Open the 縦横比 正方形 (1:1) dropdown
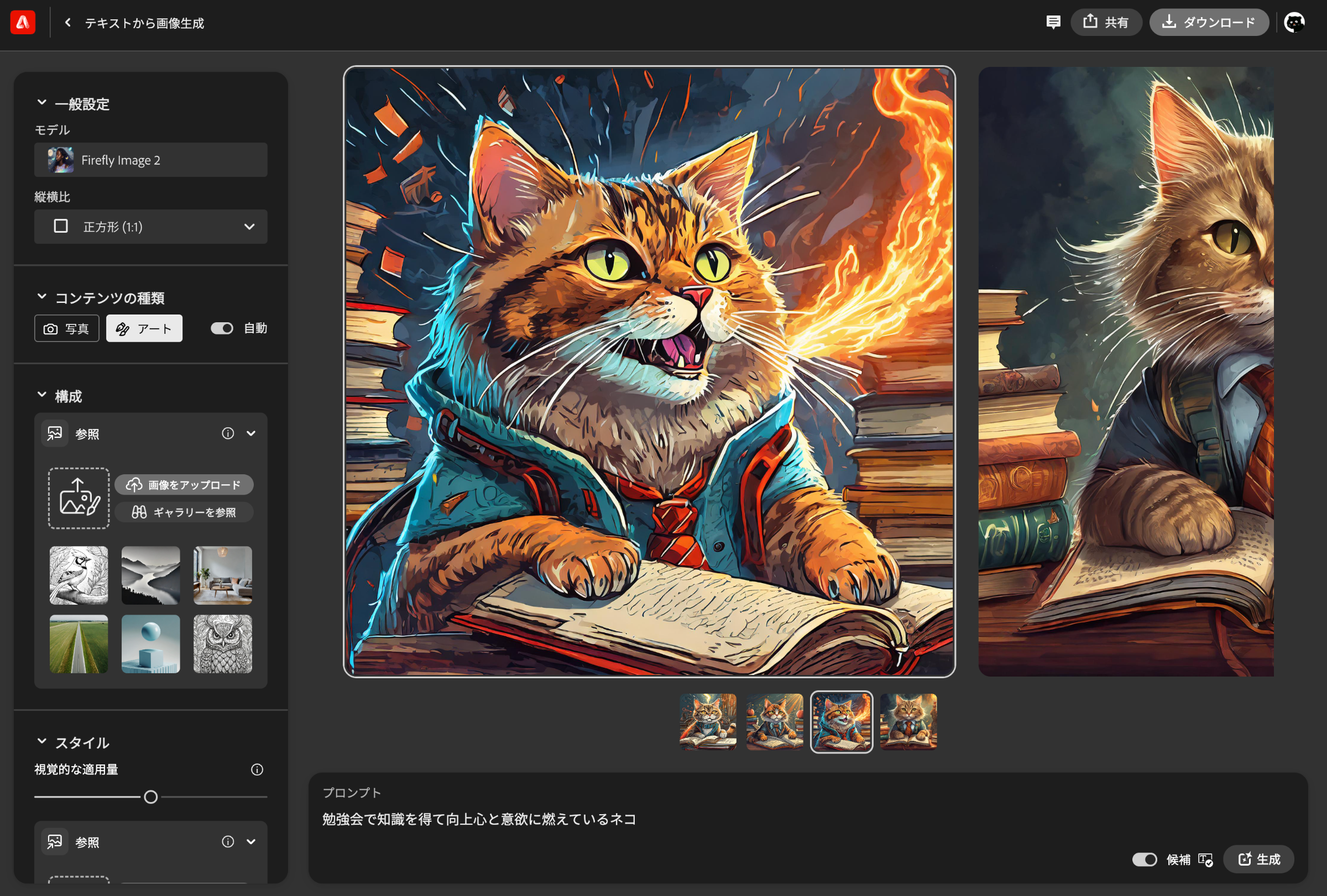1327x896 pixels. click(151, 227)
